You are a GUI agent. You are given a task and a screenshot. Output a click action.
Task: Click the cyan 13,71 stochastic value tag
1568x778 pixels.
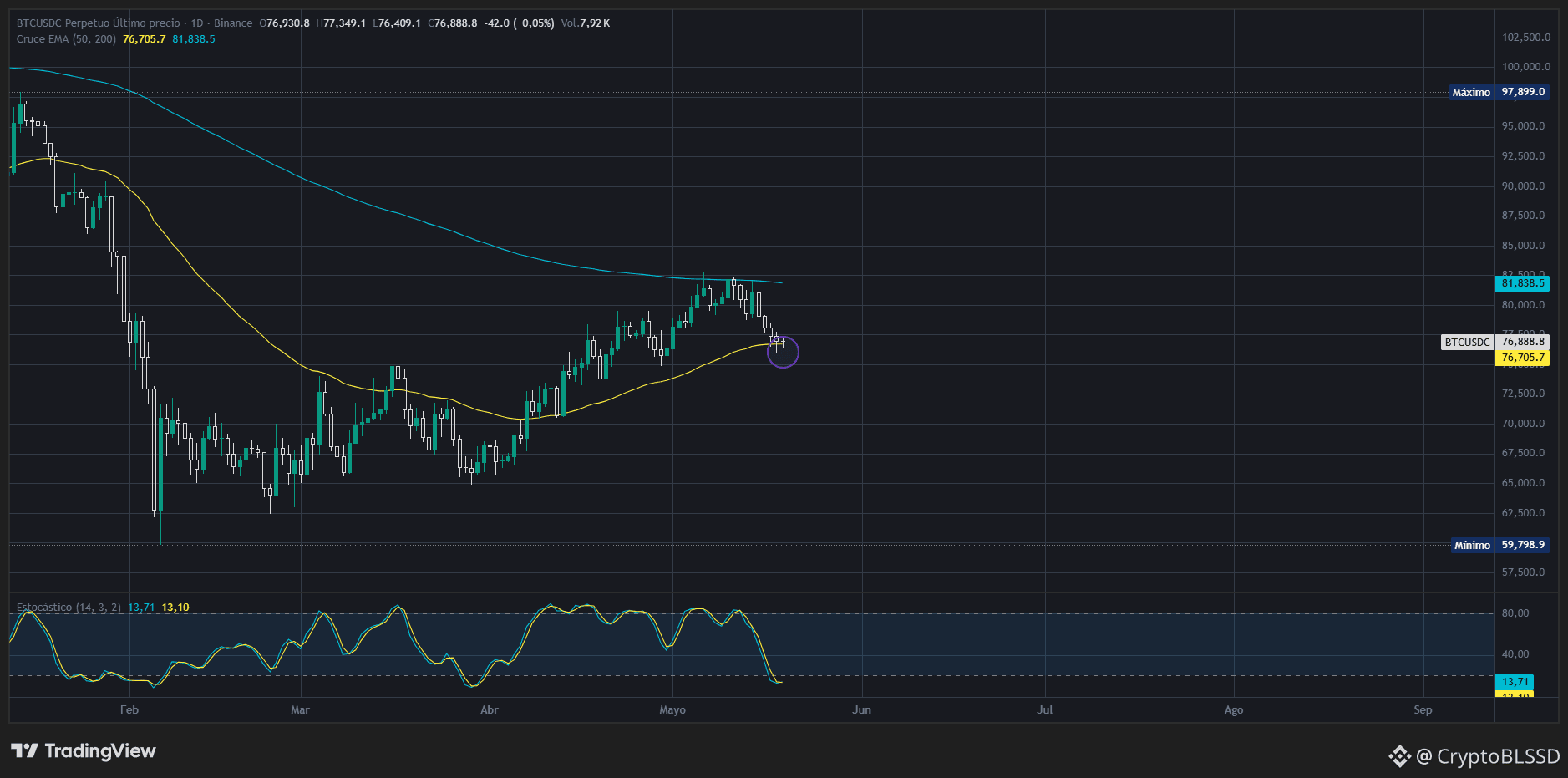[1515, 682]
